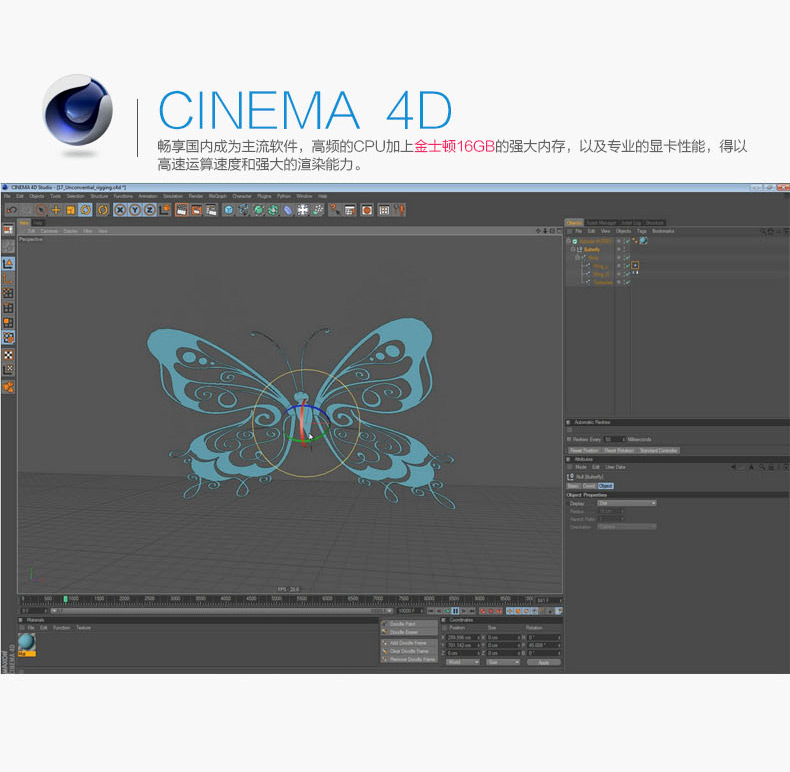
Task: Click the Undo arrow icon
Action: point(12,210)
